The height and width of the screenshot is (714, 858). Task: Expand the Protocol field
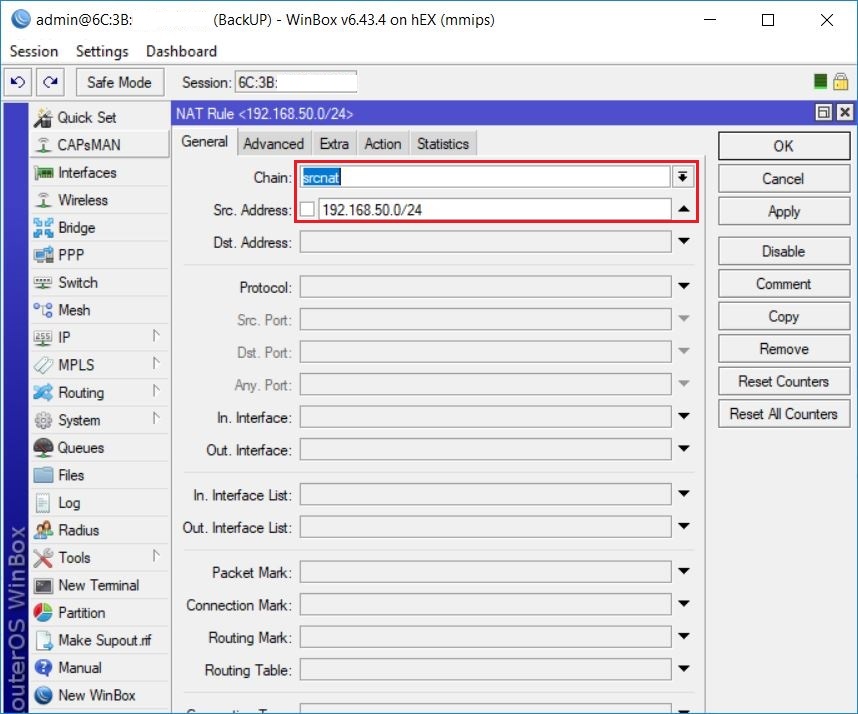[684, 286]
